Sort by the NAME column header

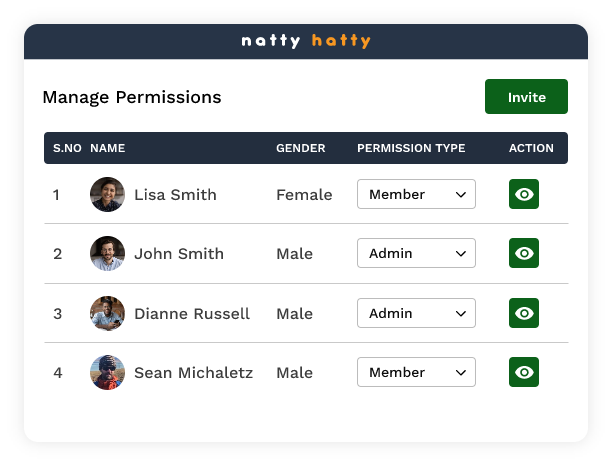(x=108, y=148)
